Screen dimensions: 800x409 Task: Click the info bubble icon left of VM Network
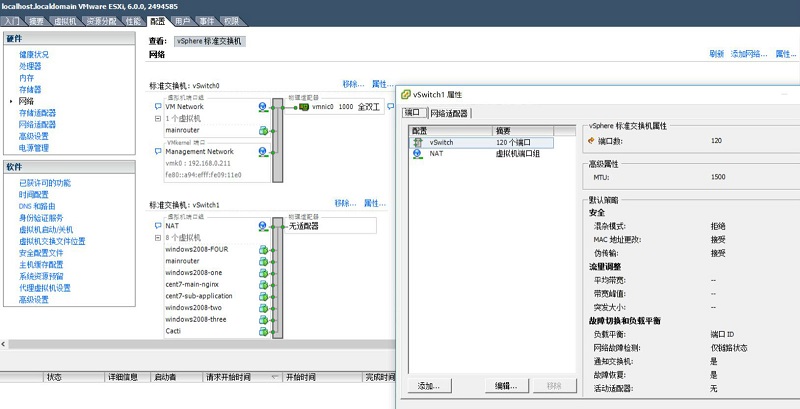158,107
